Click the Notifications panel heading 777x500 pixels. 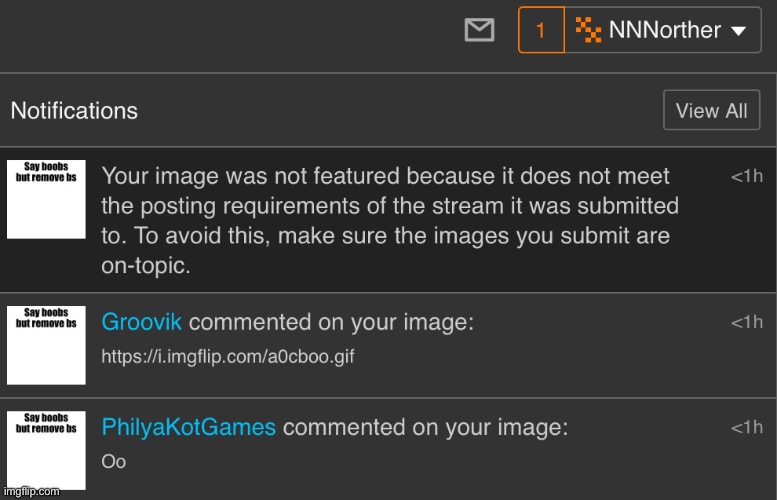[74, 110]
